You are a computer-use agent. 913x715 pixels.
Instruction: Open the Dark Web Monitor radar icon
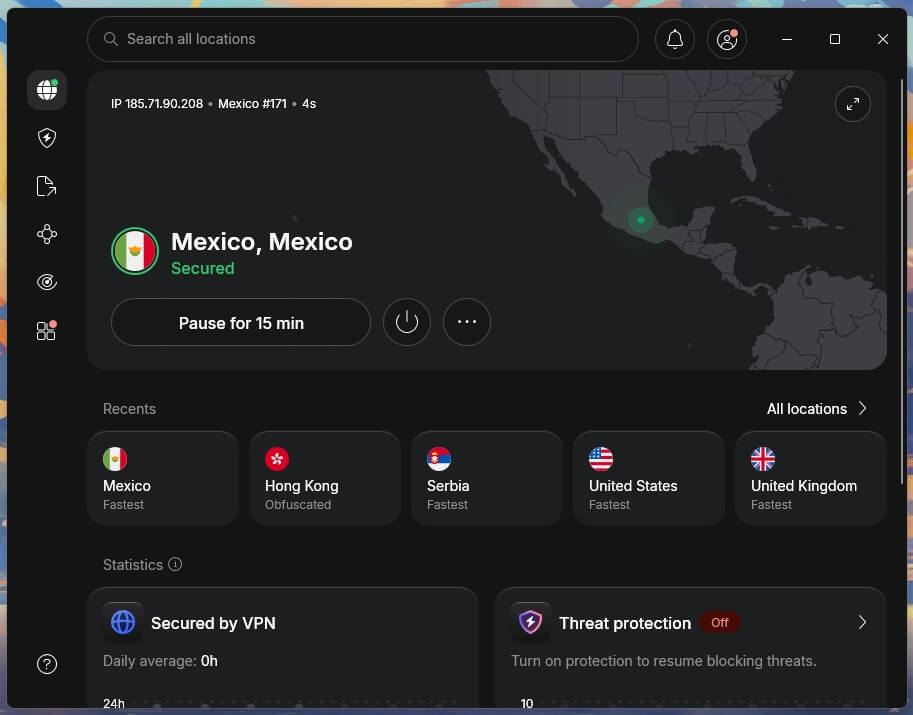(x=47, y=282)
